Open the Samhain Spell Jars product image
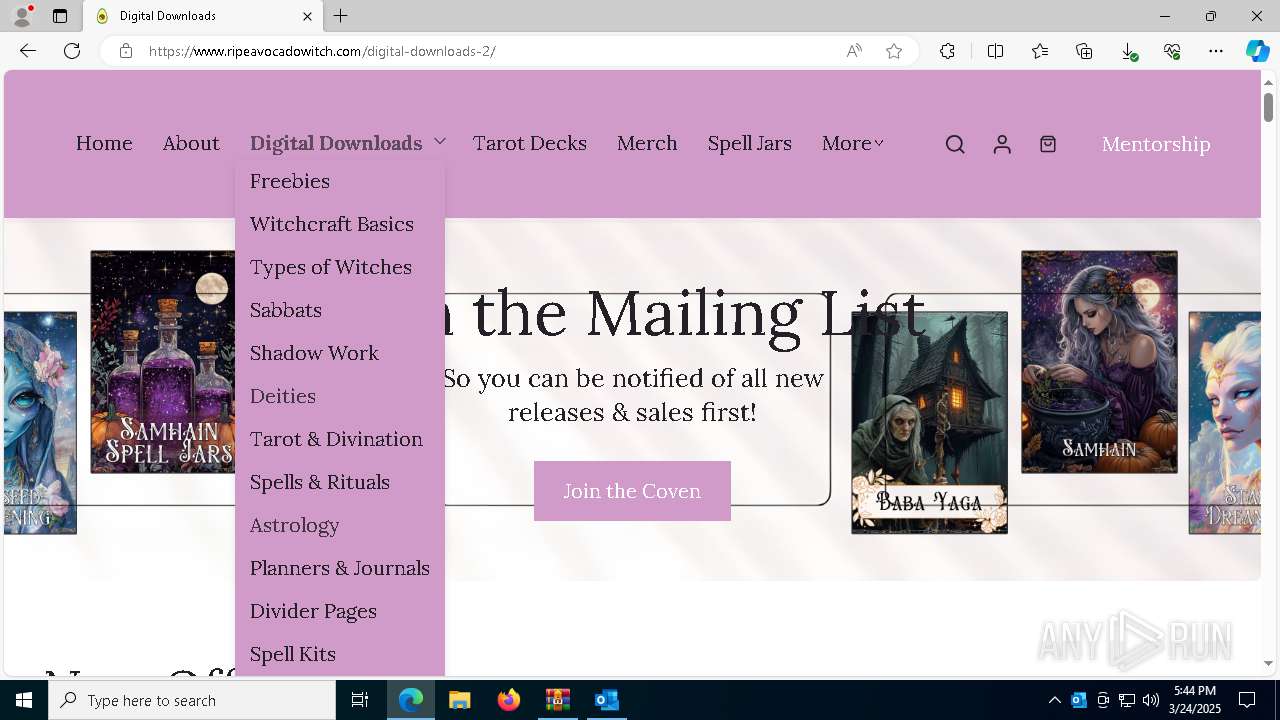 point(163,362)
